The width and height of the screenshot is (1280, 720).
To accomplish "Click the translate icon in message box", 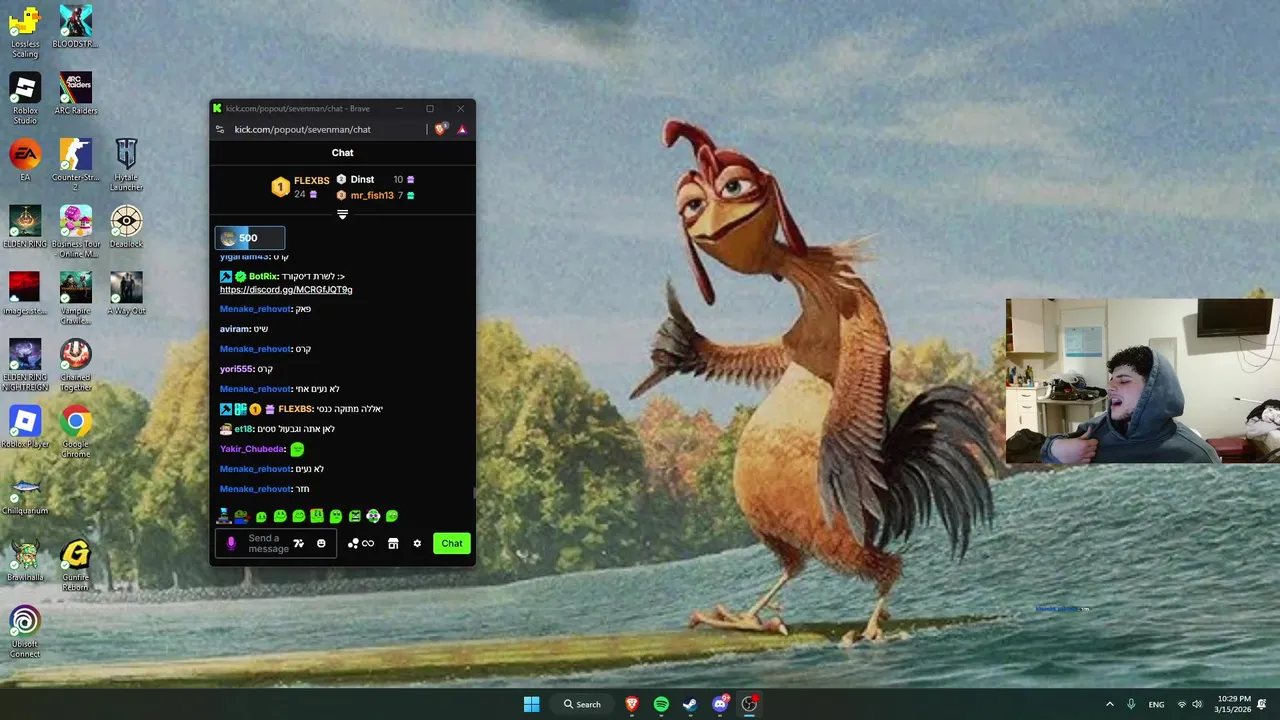I will [x=298, y=543].
